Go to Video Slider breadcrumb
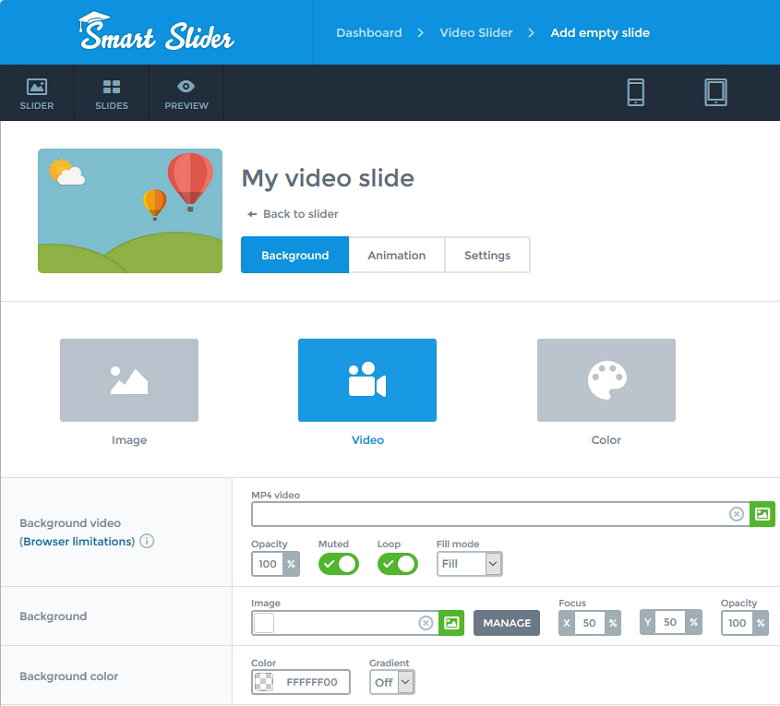 [x=476, y=33]
